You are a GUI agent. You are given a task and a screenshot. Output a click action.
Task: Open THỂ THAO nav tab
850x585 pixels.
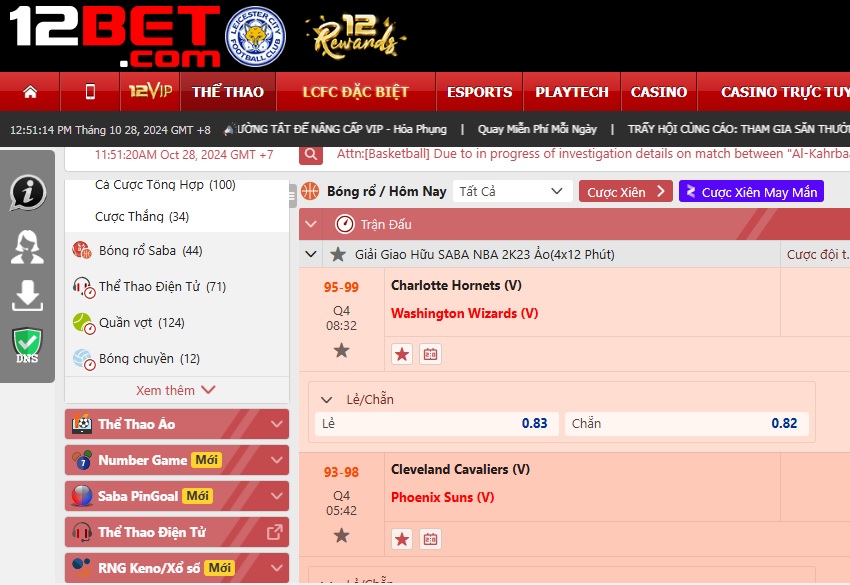(228, 92)
